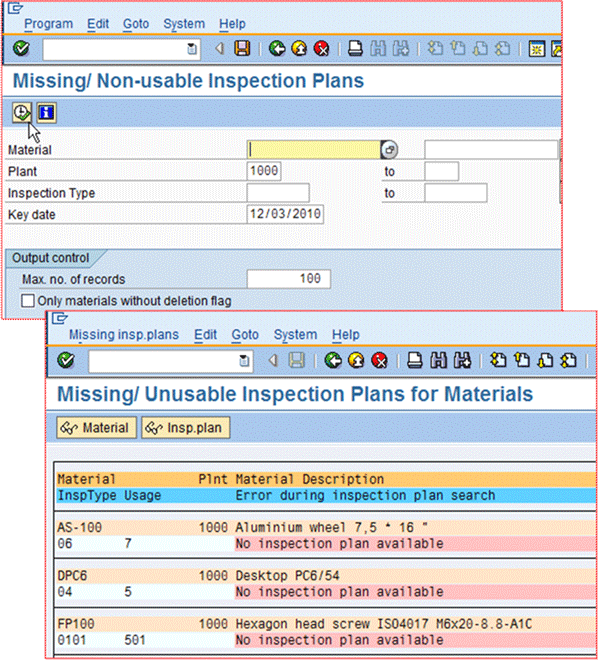Open command field dropdown in results window
Screen dimensions: 600x660
click(244, 361)
